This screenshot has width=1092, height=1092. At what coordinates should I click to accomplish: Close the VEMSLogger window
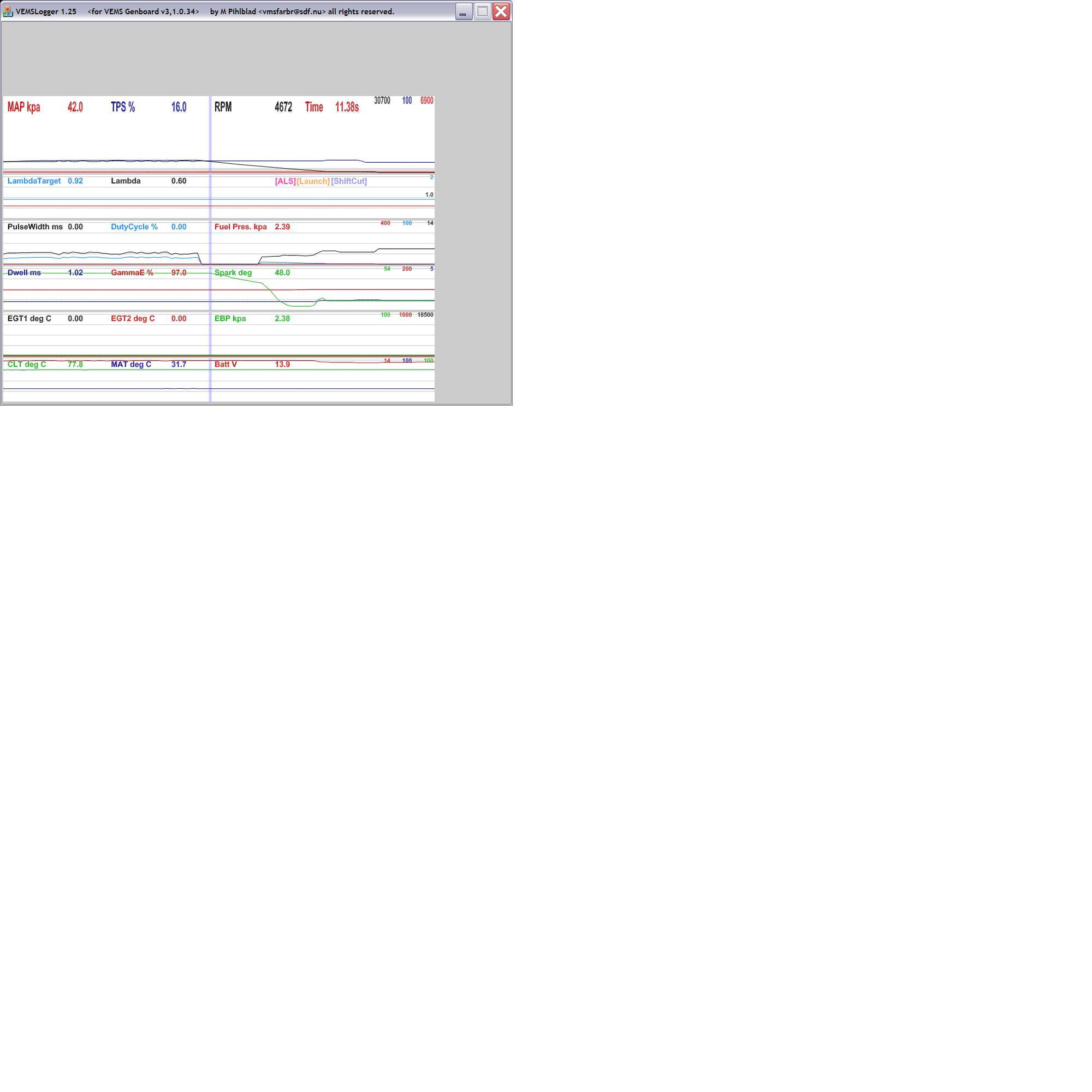(x=501, y=11)
